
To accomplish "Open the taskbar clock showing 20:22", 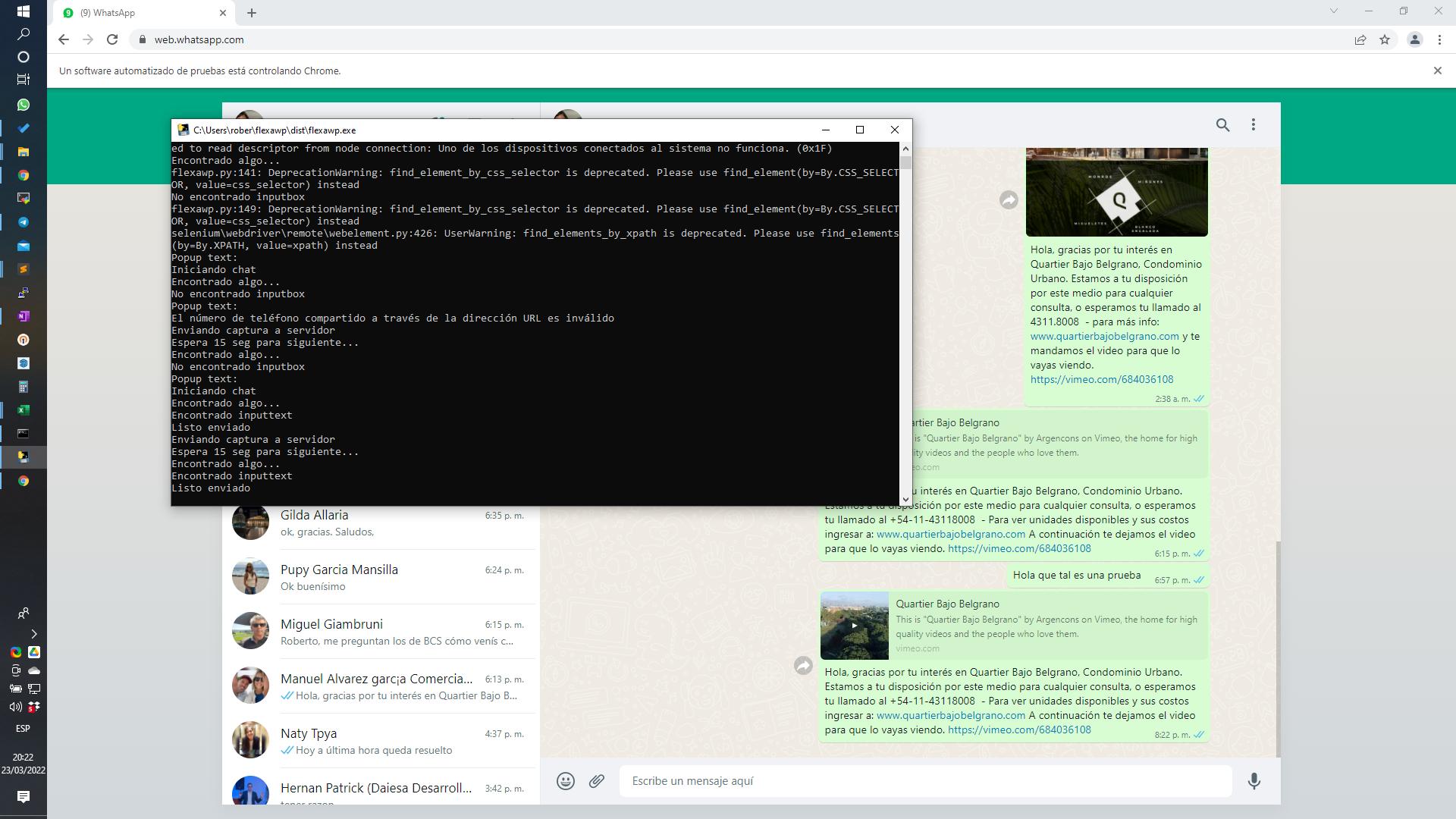I will click(23, 764).
